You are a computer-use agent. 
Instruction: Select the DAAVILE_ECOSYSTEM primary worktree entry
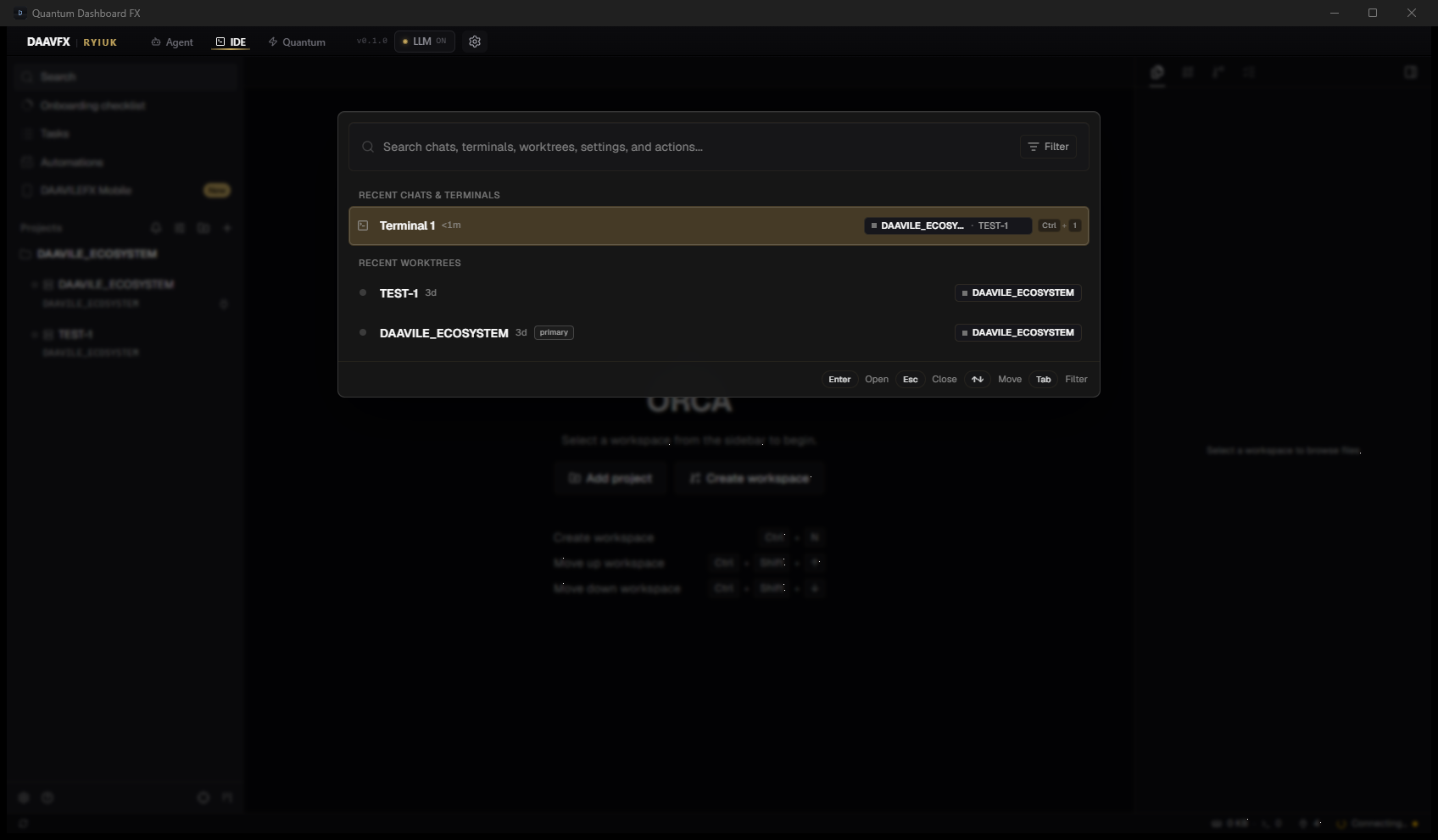(x=719, y=332)
